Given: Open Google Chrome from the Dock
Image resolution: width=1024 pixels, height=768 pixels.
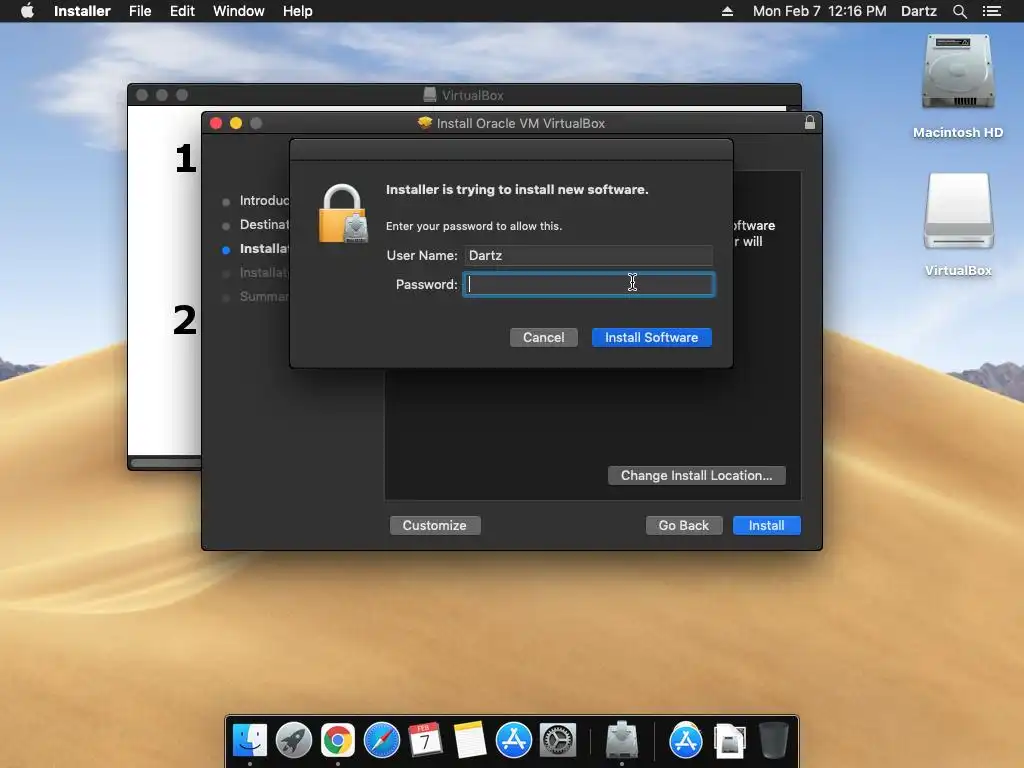Looking at the screenshot, I should coord(338,740).
